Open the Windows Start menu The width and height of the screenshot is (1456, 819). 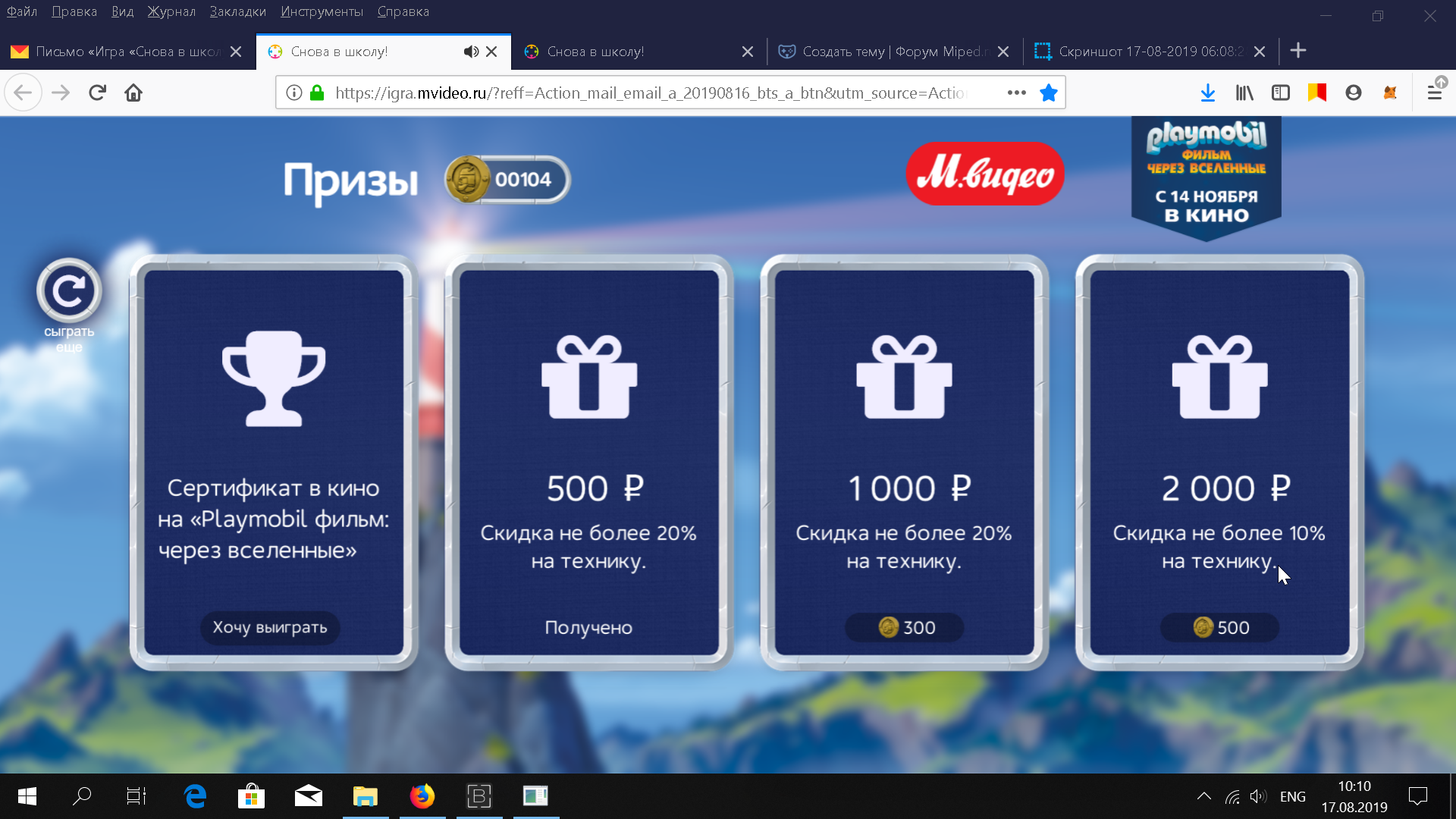27,796
